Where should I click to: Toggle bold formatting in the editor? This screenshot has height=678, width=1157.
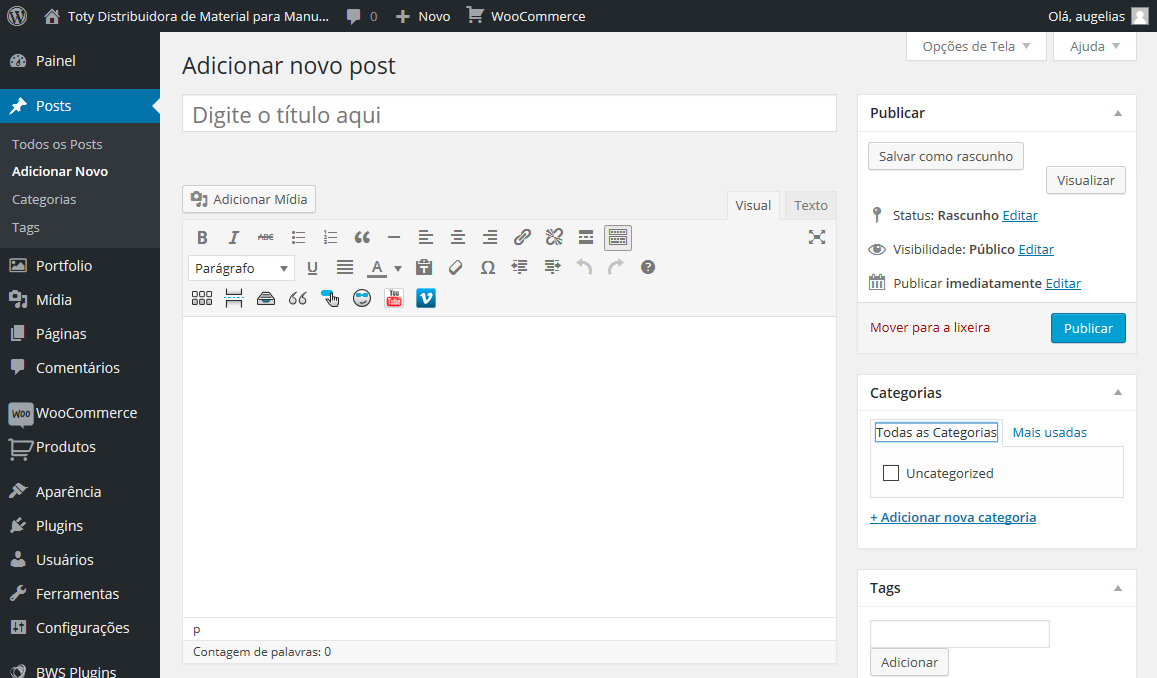pyautogui.click(x=202, y=238)
